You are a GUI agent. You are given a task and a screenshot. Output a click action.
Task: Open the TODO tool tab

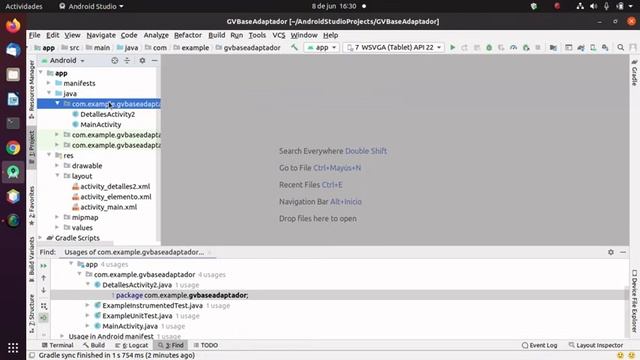coord(205,345)
